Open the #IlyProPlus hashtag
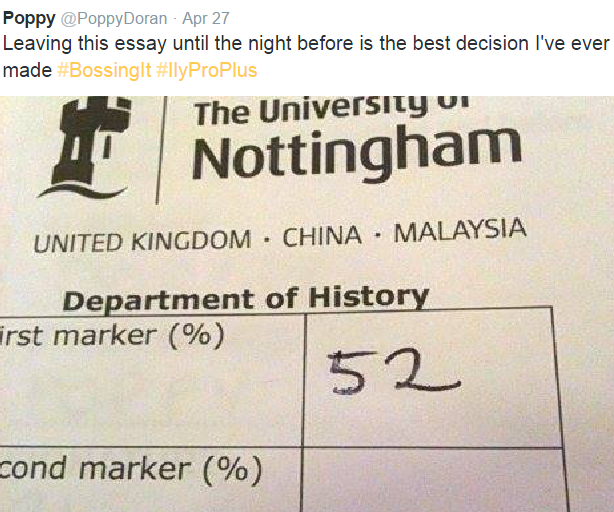The width and height of the screenshot is (614, 512). coord(206,70)
